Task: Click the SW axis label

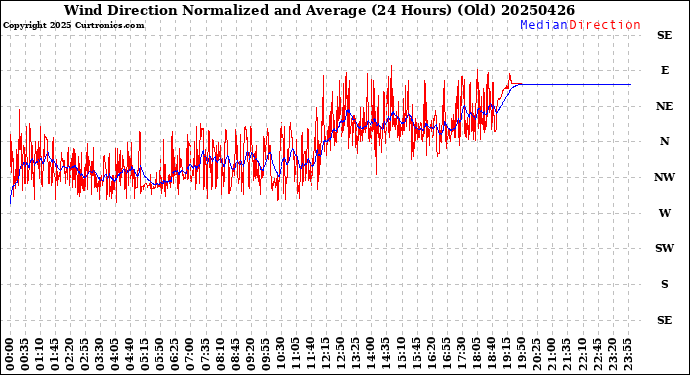Action: coord(664,249)
